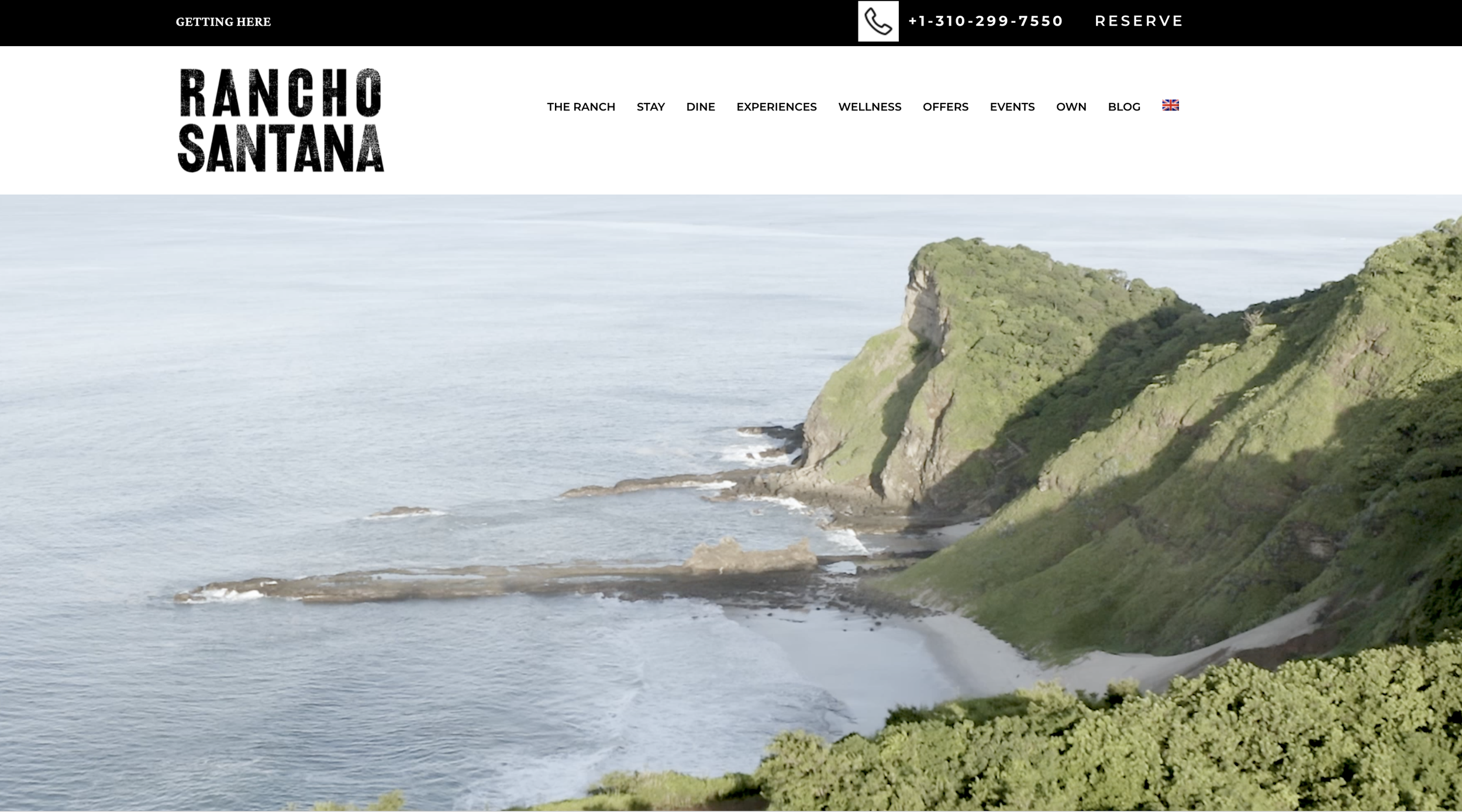Screen dimensions: 1462x812
Task: Select Own in the navigation bar
Action: click(1071, 106)
